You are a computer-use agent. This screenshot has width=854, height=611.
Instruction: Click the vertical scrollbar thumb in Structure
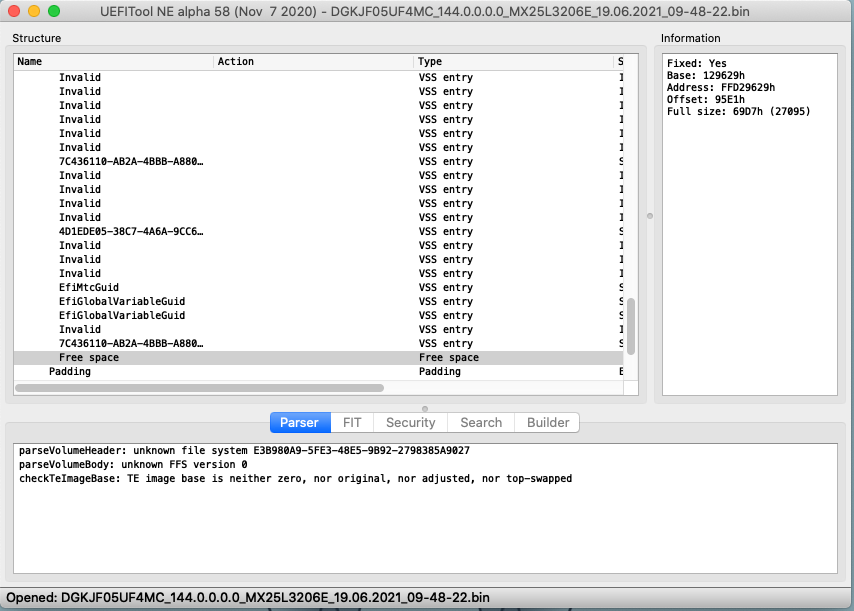click(631, 326)
